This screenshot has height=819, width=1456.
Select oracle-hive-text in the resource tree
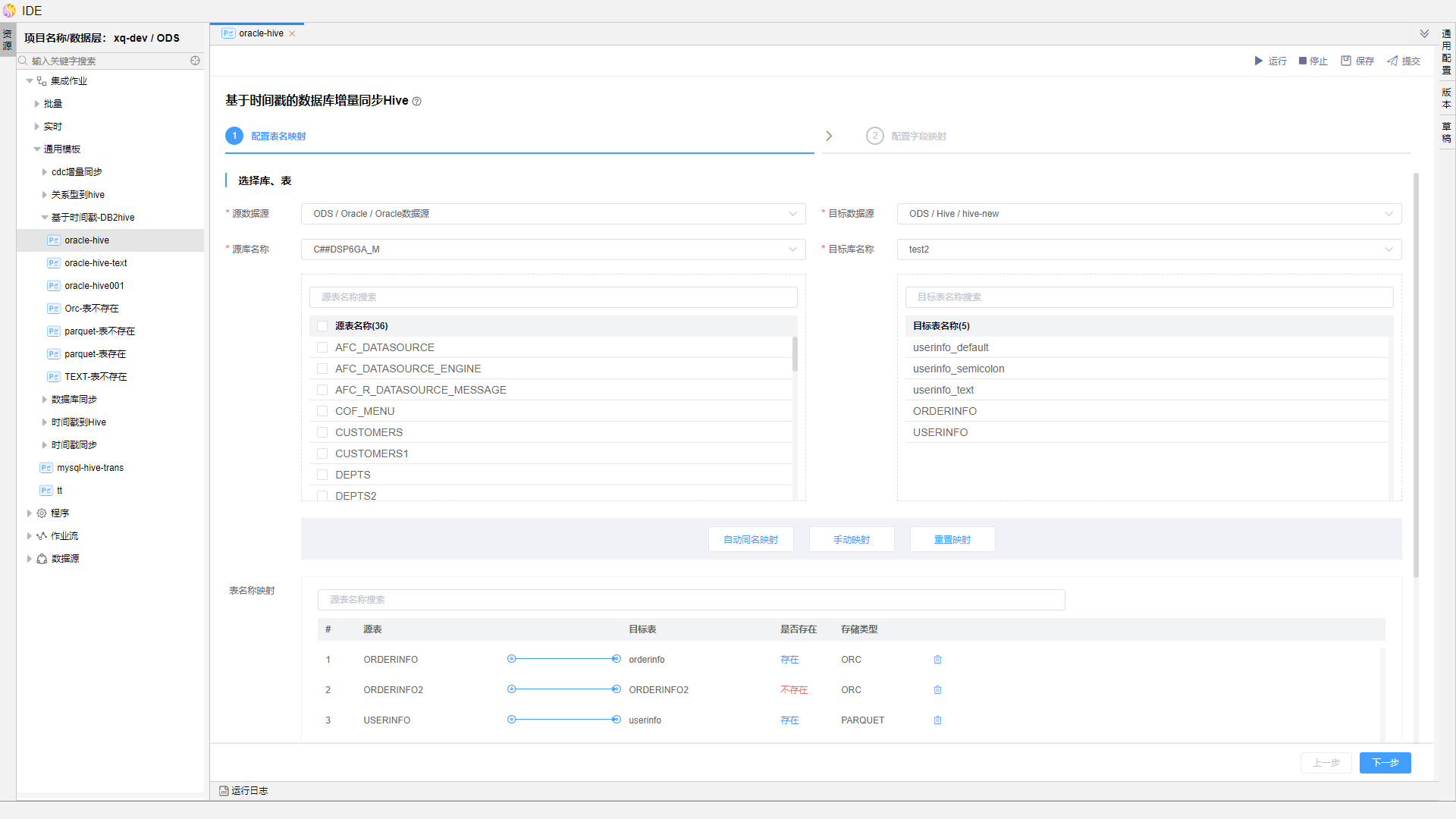(x=96, y=263)
